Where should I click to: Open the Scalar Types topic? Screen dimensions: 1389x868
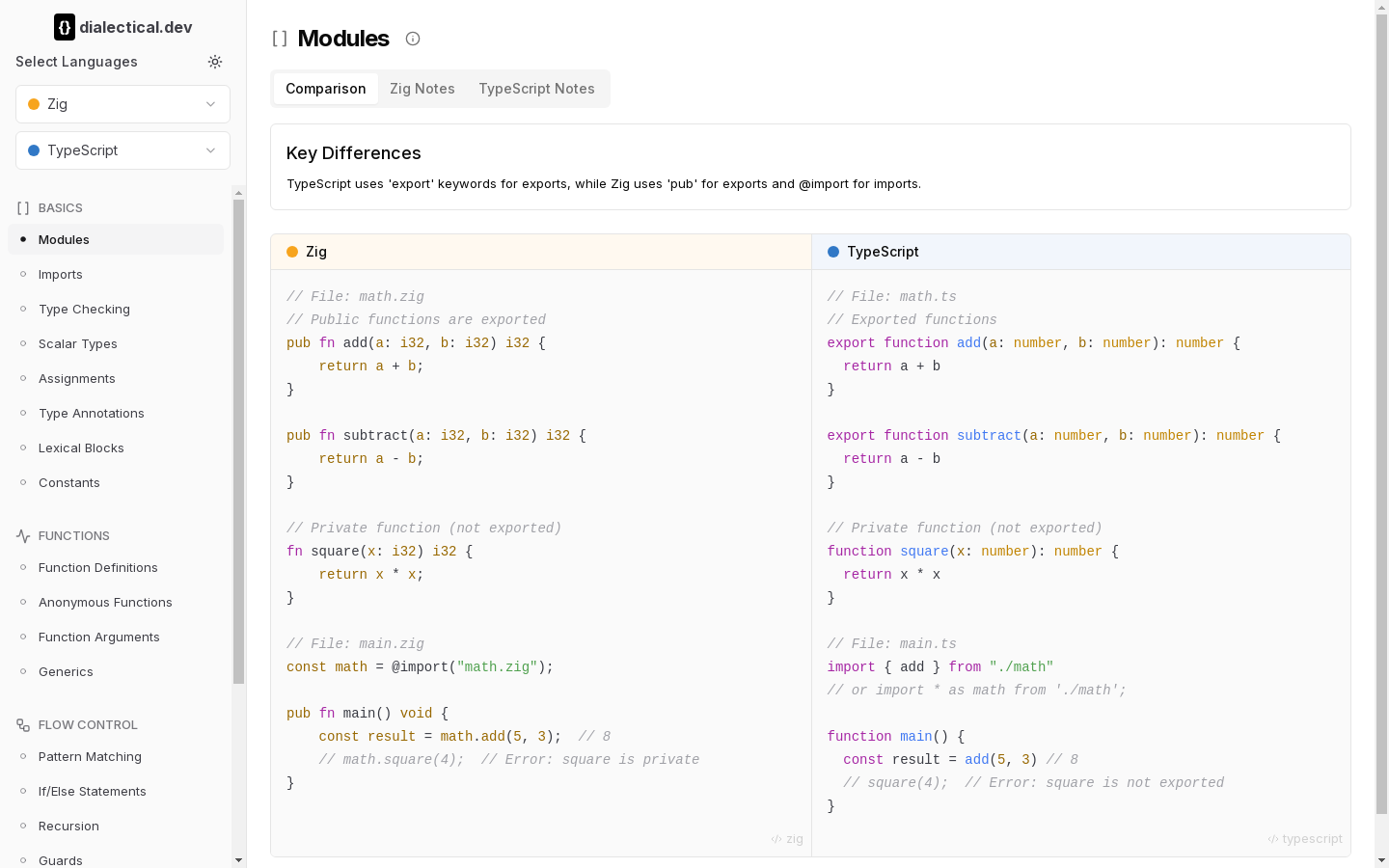[x=116, y=343]
